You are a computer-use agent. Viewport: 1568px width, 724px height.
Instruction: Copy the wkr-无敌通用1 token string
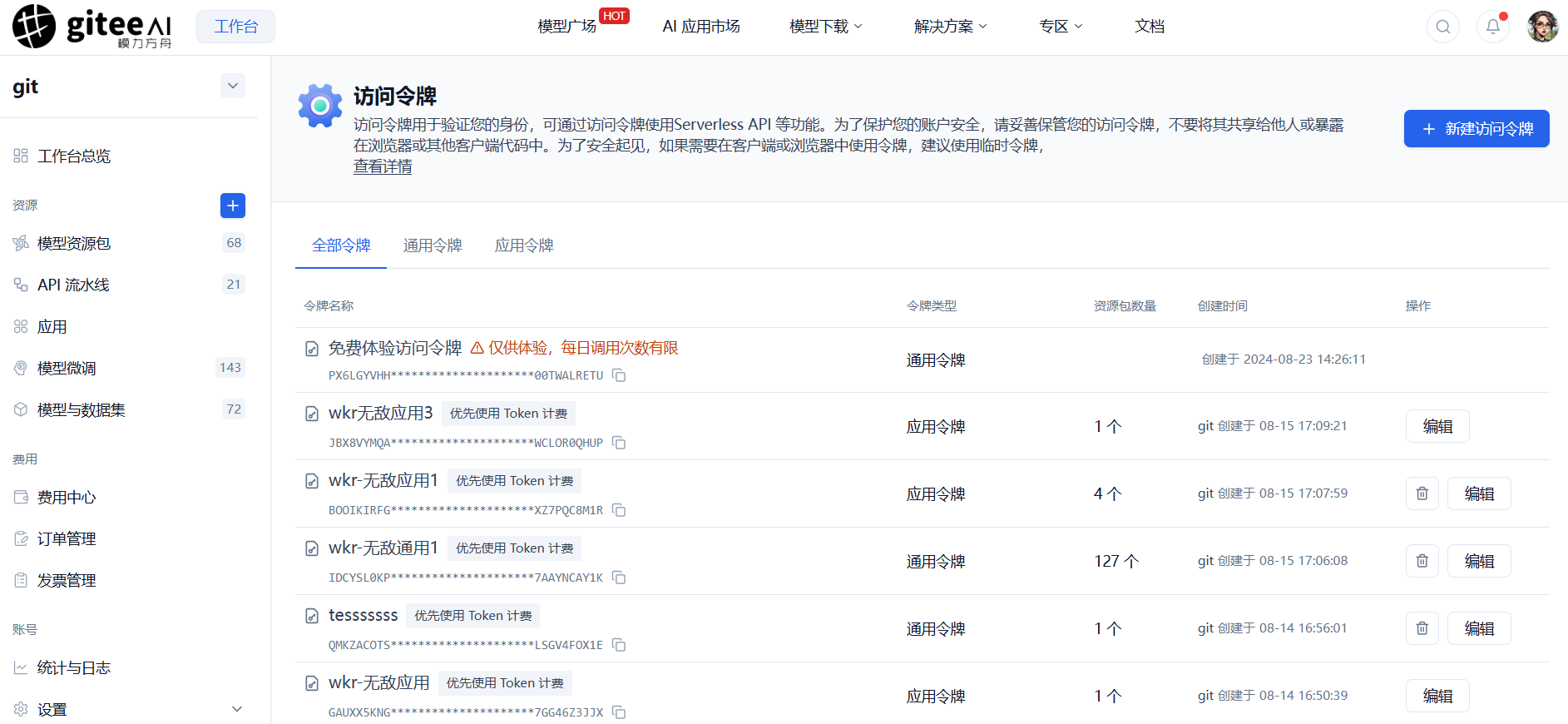(x=619, y=578)
